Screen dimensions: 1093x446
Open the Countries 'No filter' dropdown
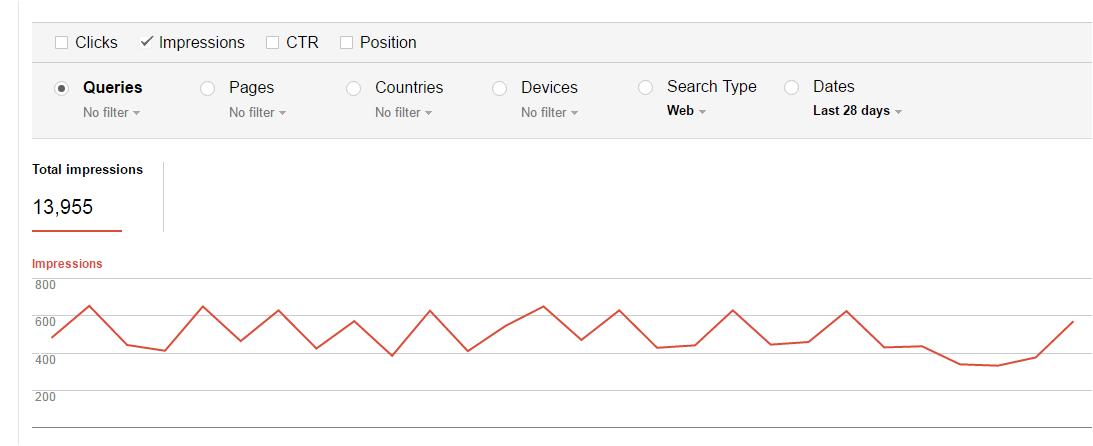click(x=403, y=113)
